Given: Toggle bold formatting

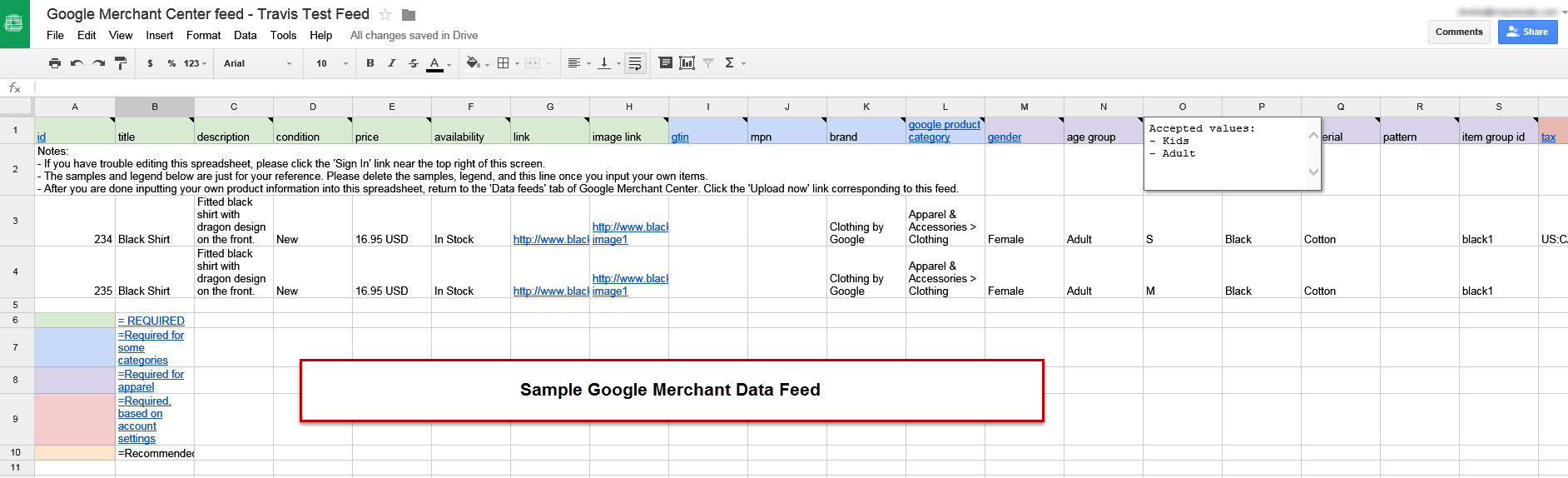Looking at the screenshot, I should pos(370,63).
